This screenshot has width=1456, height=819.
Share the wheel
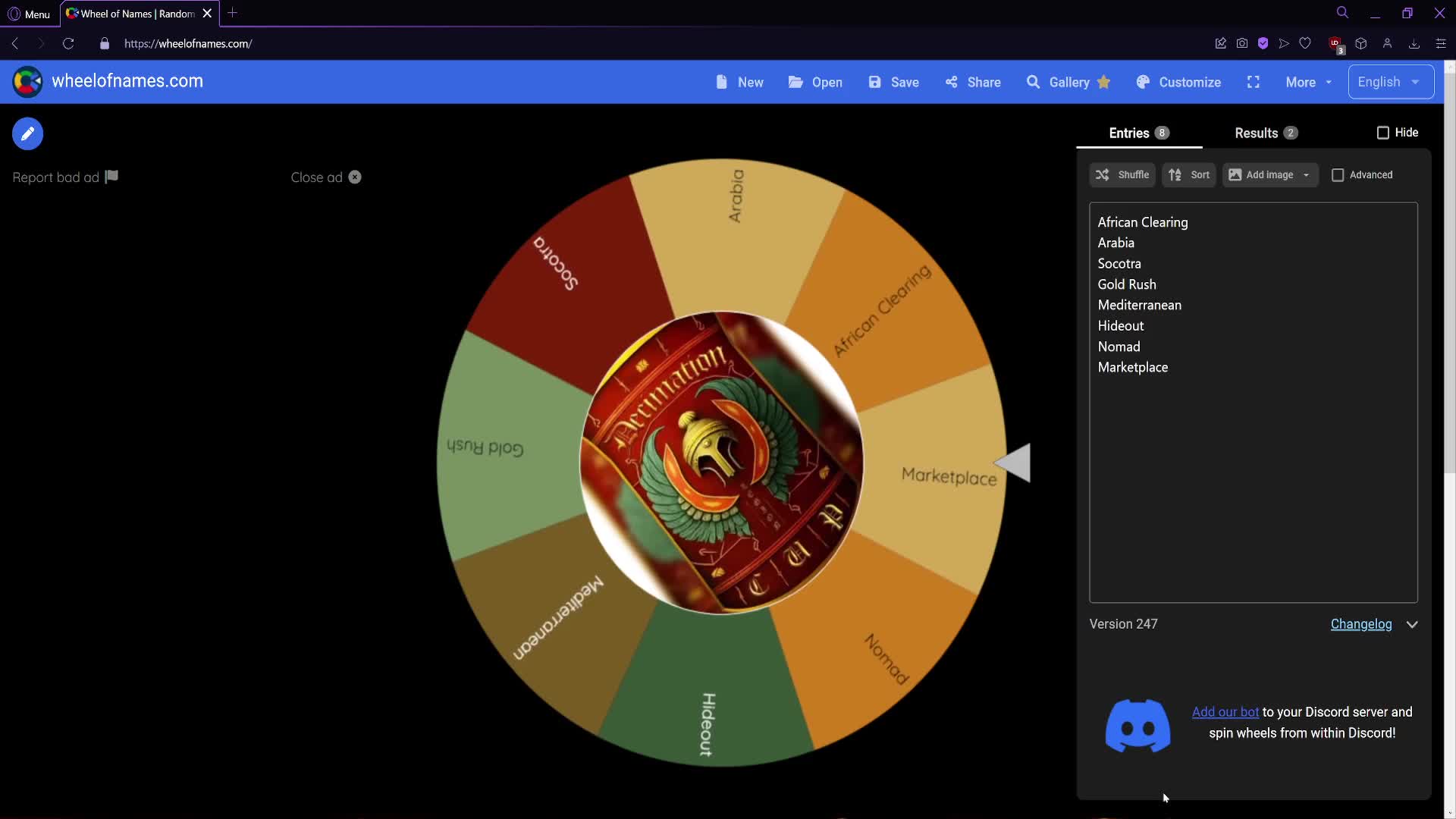pos(973,82)
